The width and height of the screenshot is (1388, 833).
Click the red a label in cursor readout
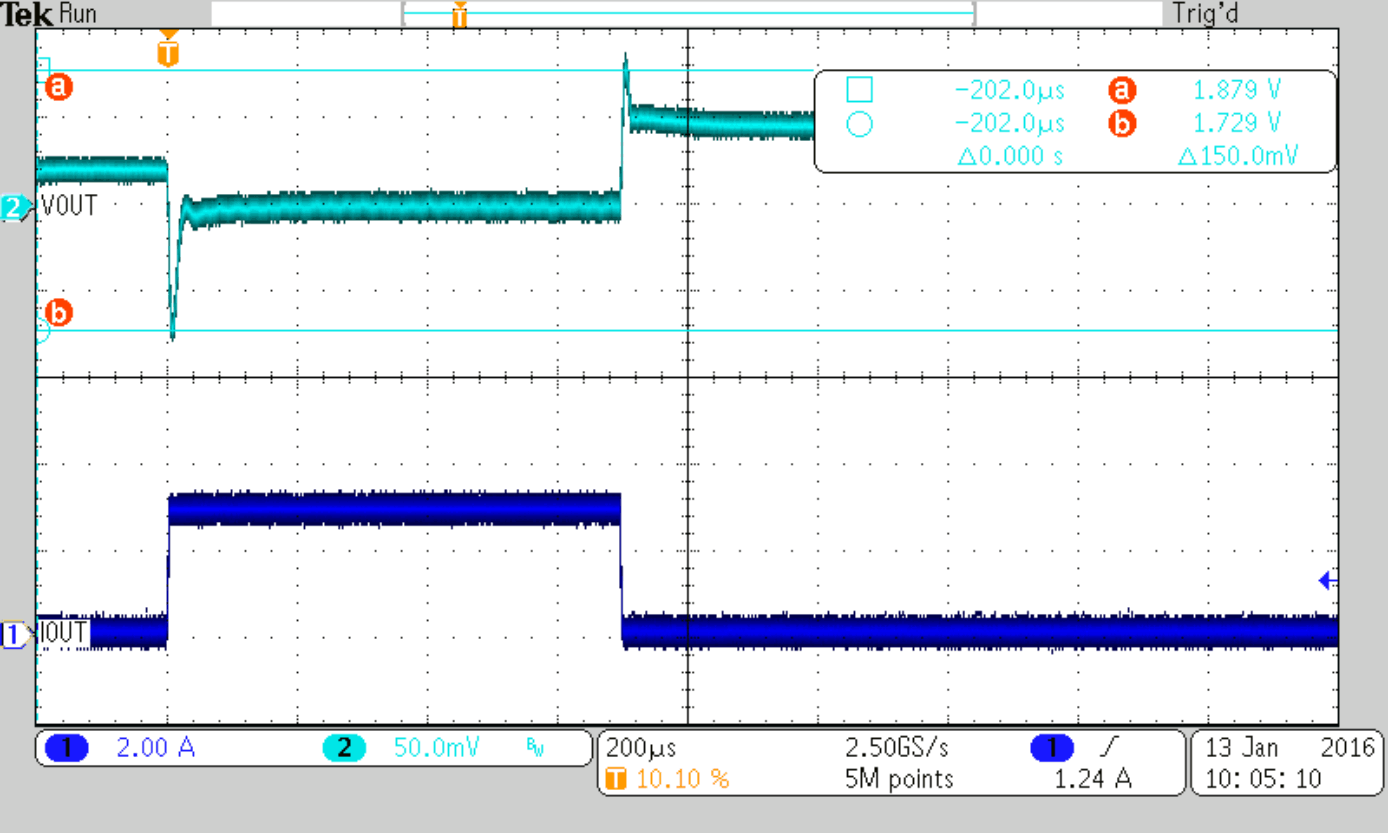(x=1121, y=91)
